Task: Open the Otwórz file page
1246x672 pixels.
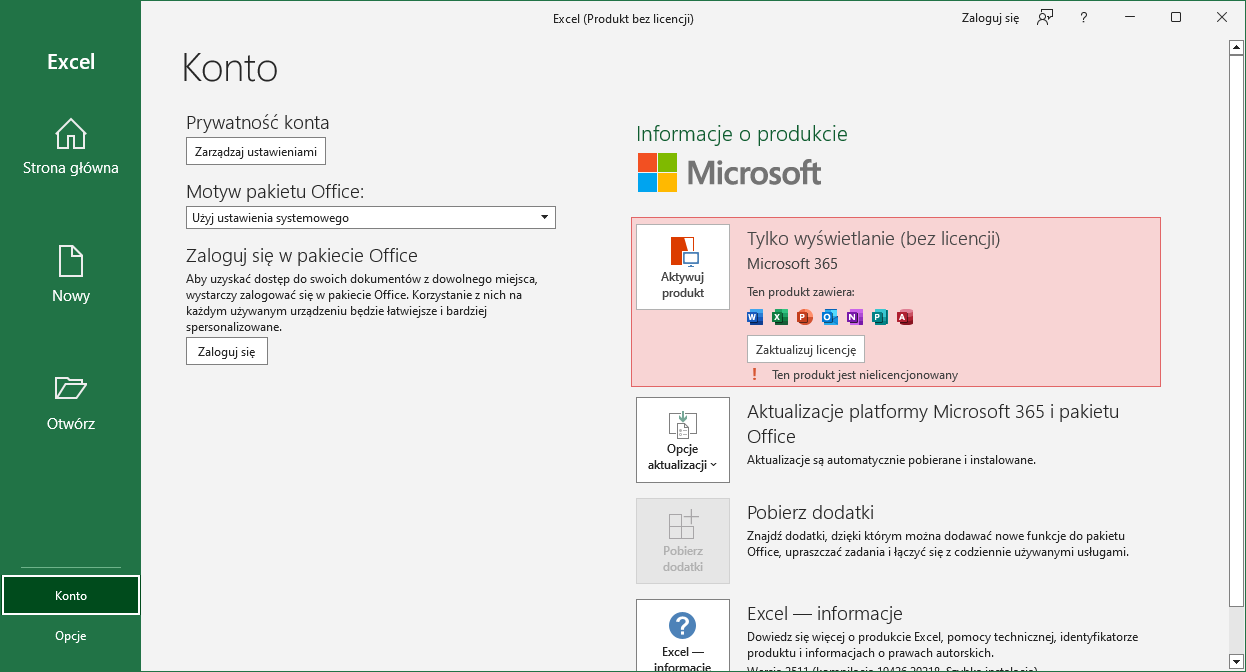Action: pos(71,402)
